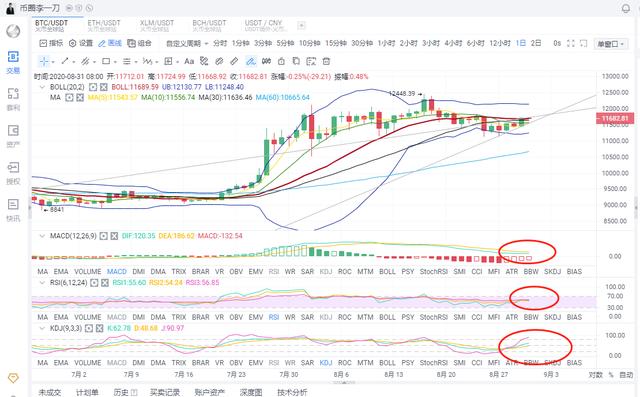Collapse the KDJ panel chevron
This screenshot has width=640, height=397.
(x=42, y=328)
